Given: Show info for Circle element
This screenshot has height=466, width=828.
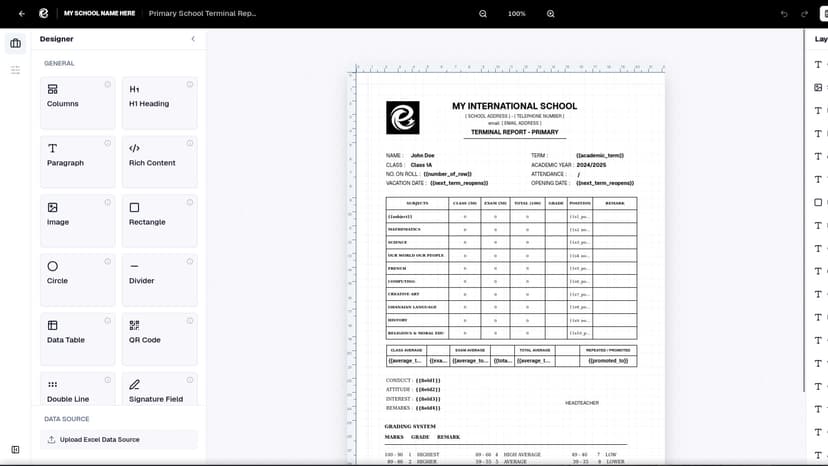Looking at the screenshot, I should pos(108,262).
